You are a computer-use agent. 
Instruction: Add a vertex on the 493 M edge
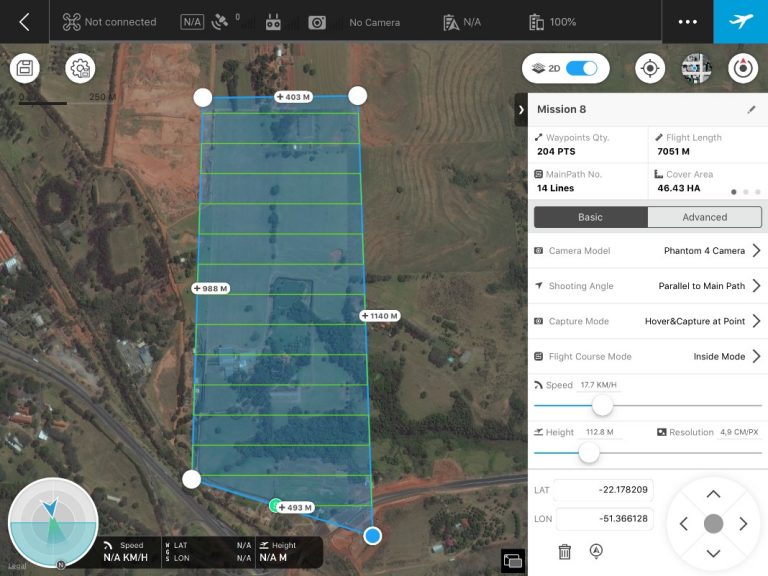[x=295, y=507]
